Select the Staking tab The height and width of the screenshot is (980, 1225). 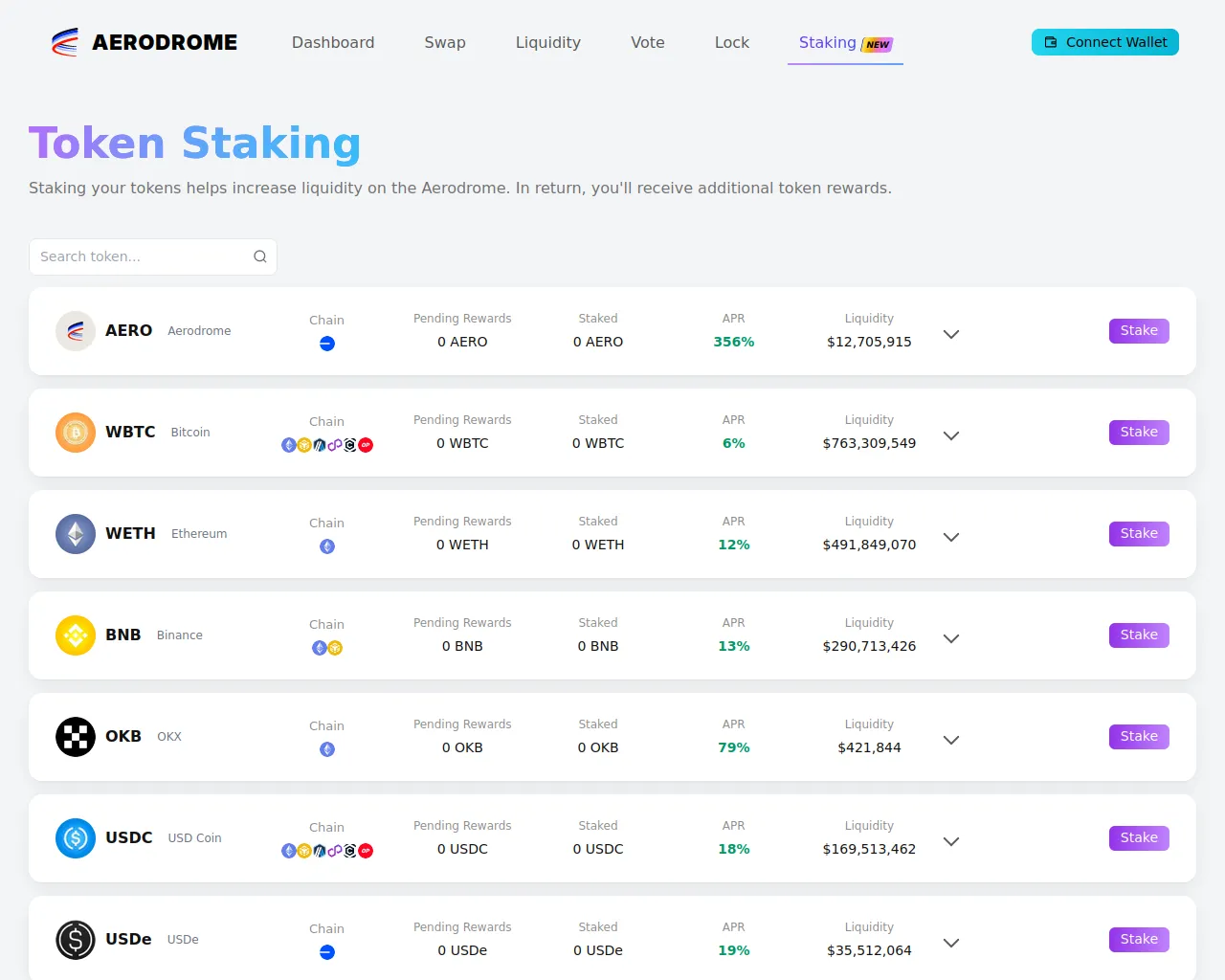[845, 43]
